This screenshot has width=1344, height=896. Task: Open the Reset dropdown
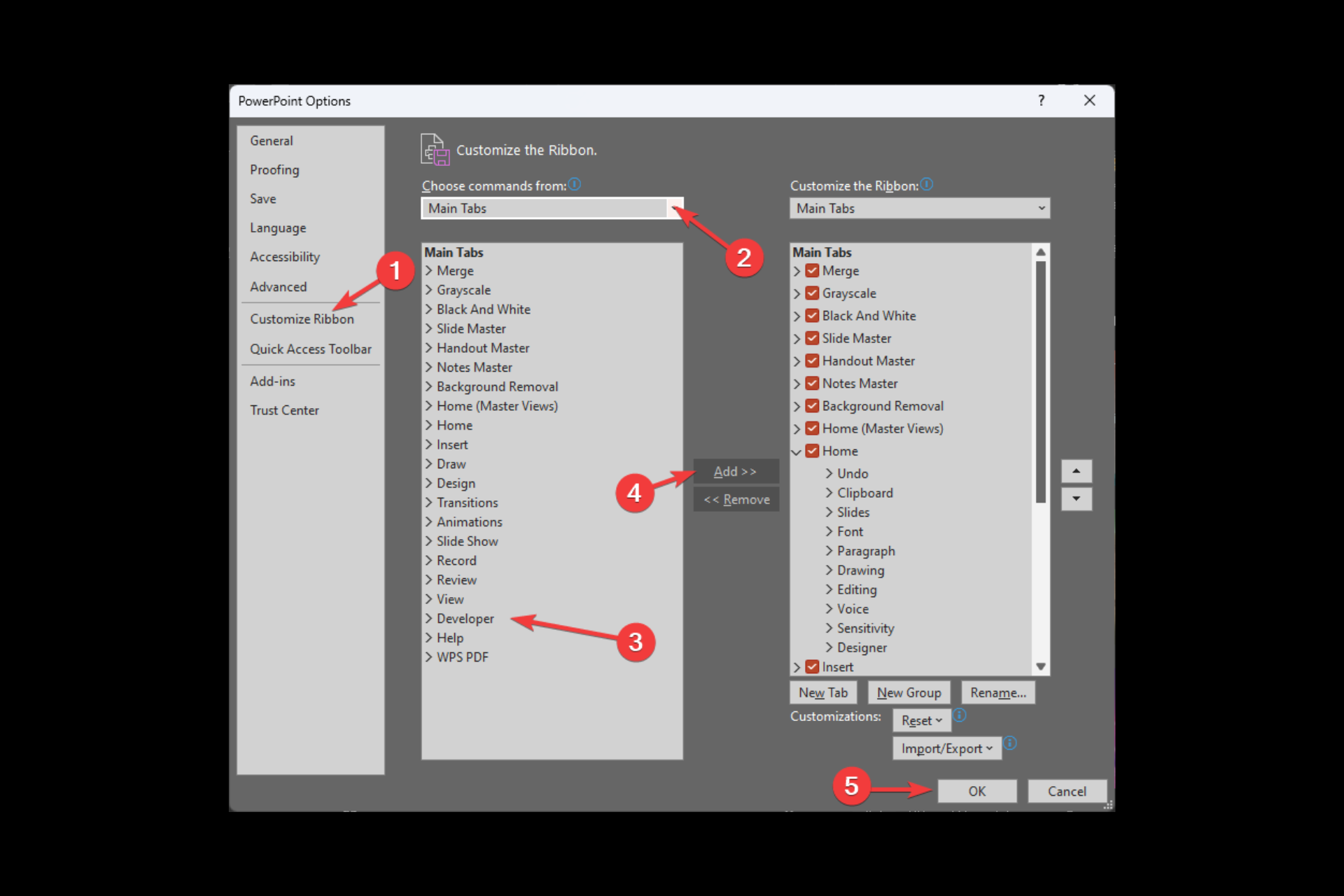point(921,720)
